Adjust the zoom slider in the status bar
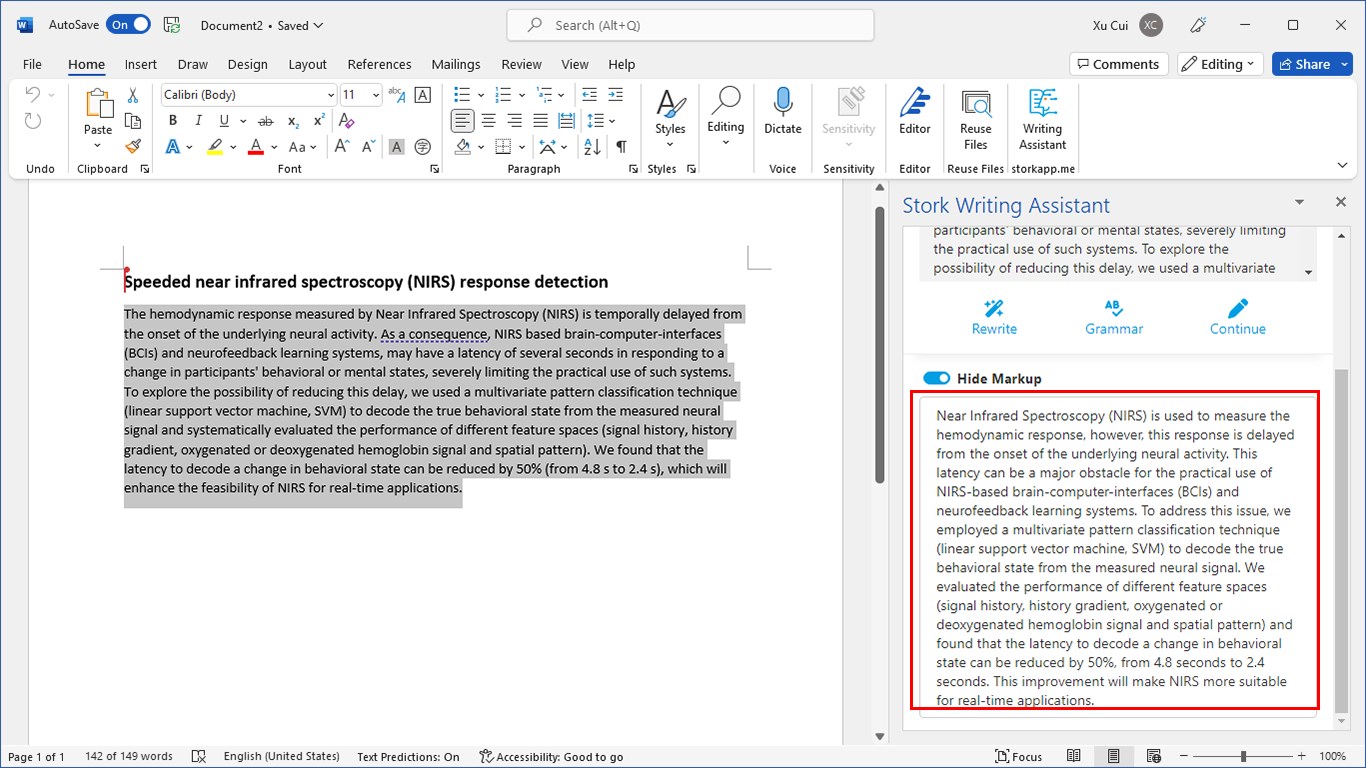This screenshot has width=1366, height=768. pos(1243,756)
